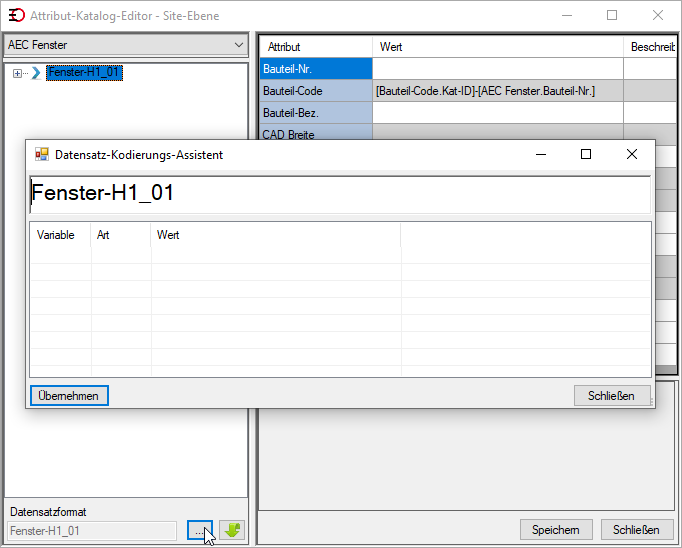Open the AEC Fenster dropdown
This screenshot has width=682, height=548.
(x=126, y=45)
